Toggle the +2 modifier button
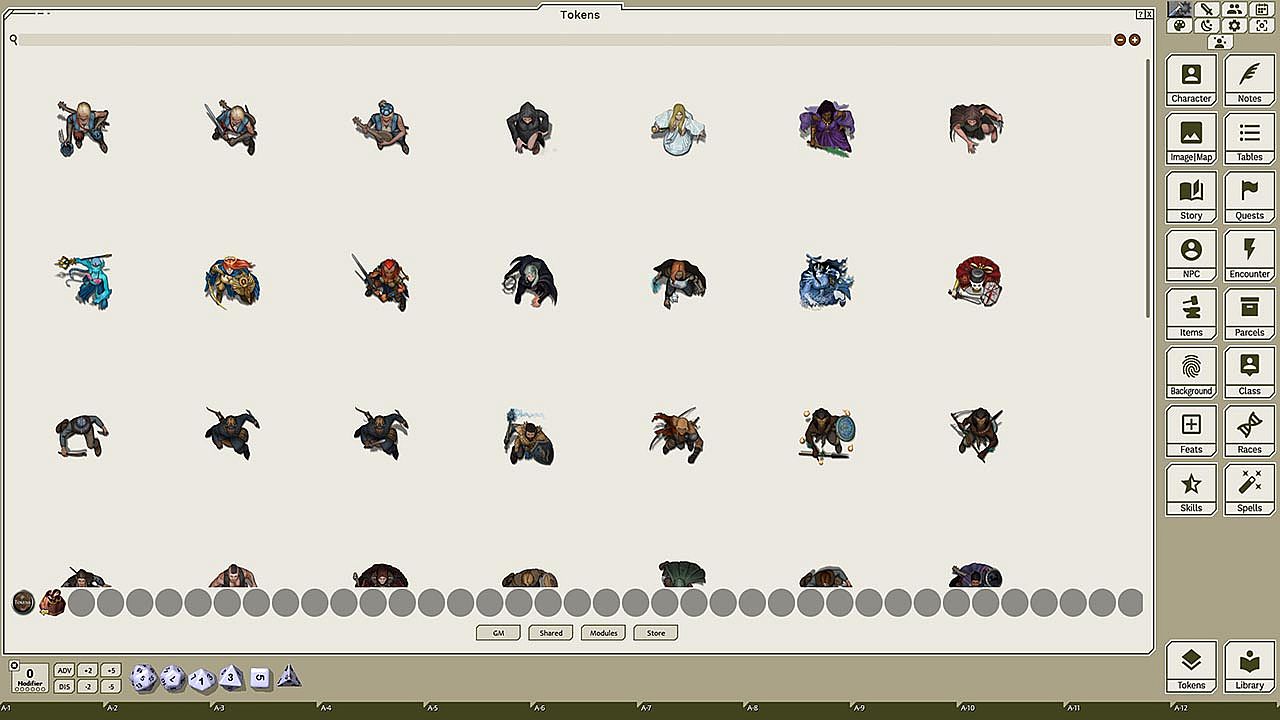The image size is (1280, 720). click(88, 670)
